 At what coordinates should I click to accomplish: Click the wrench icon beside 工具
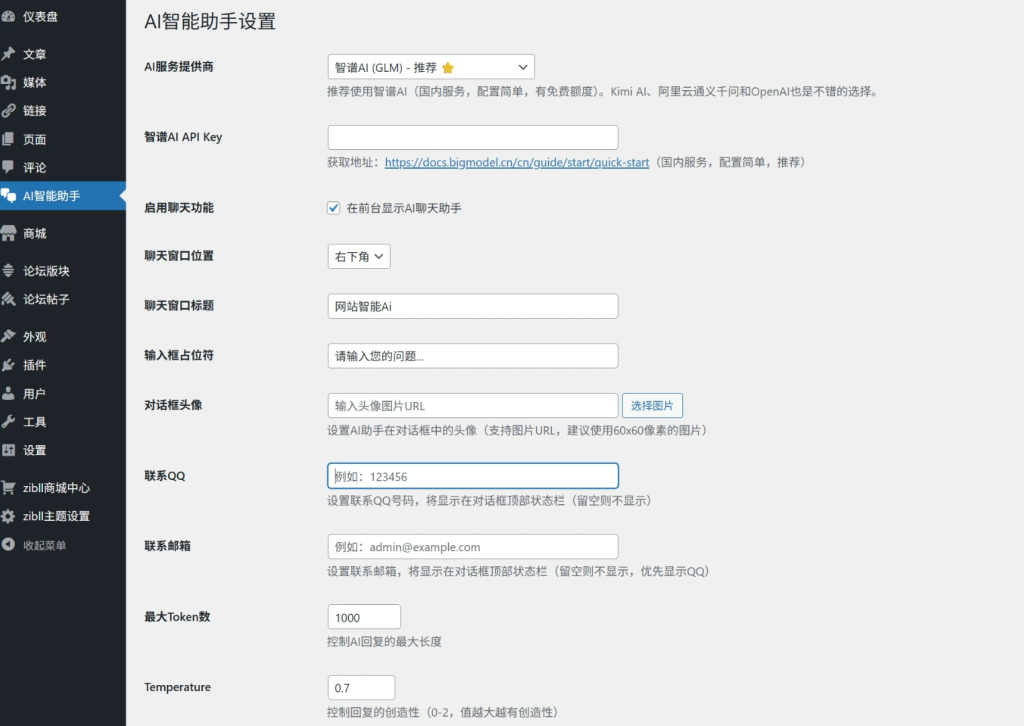click(8, 422)
